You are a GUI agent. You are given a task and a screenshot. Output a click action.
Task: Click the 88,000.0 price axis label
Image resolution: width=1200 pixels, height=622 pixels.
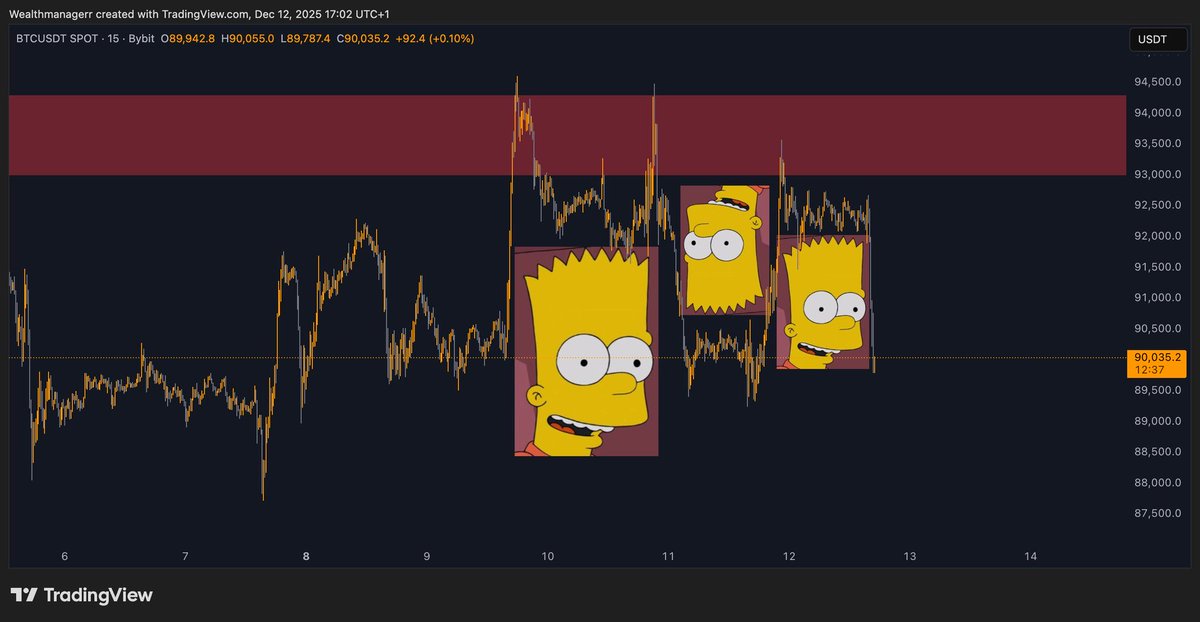1157,483
